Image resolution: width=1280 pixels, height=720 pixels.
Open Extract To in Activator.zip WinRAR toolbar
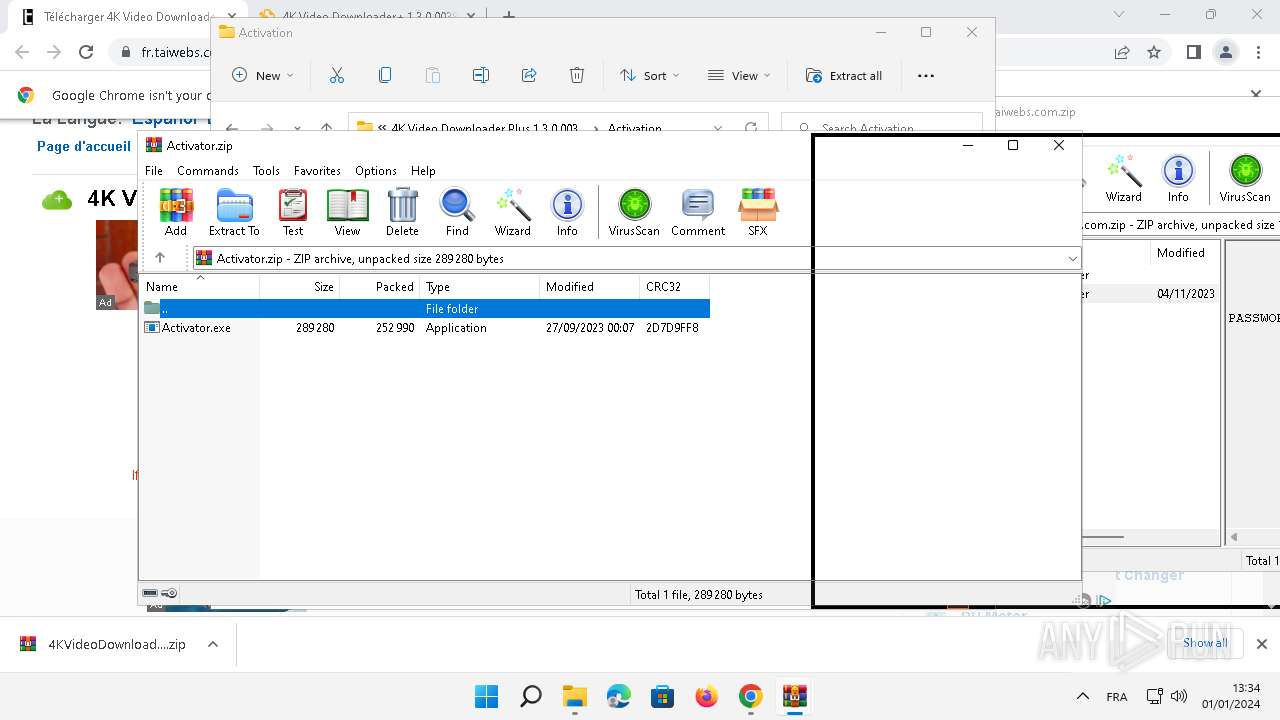point(234,212)
